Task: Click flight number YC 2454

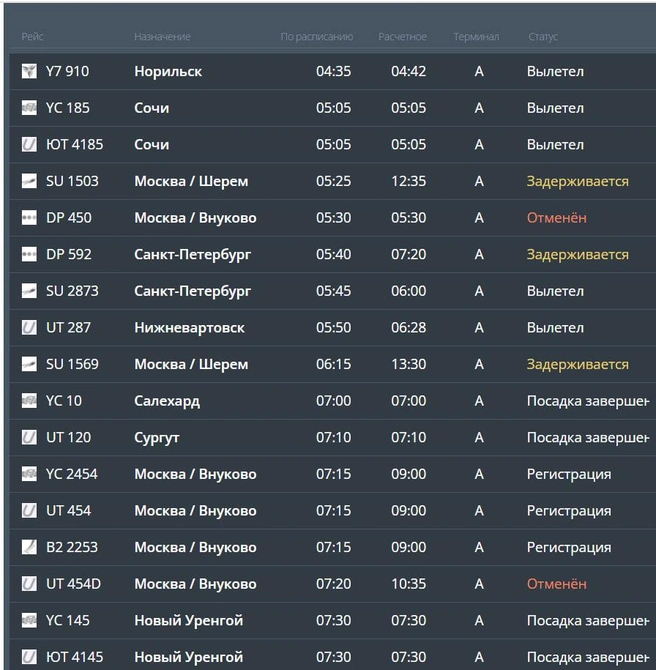Action: 72,474
